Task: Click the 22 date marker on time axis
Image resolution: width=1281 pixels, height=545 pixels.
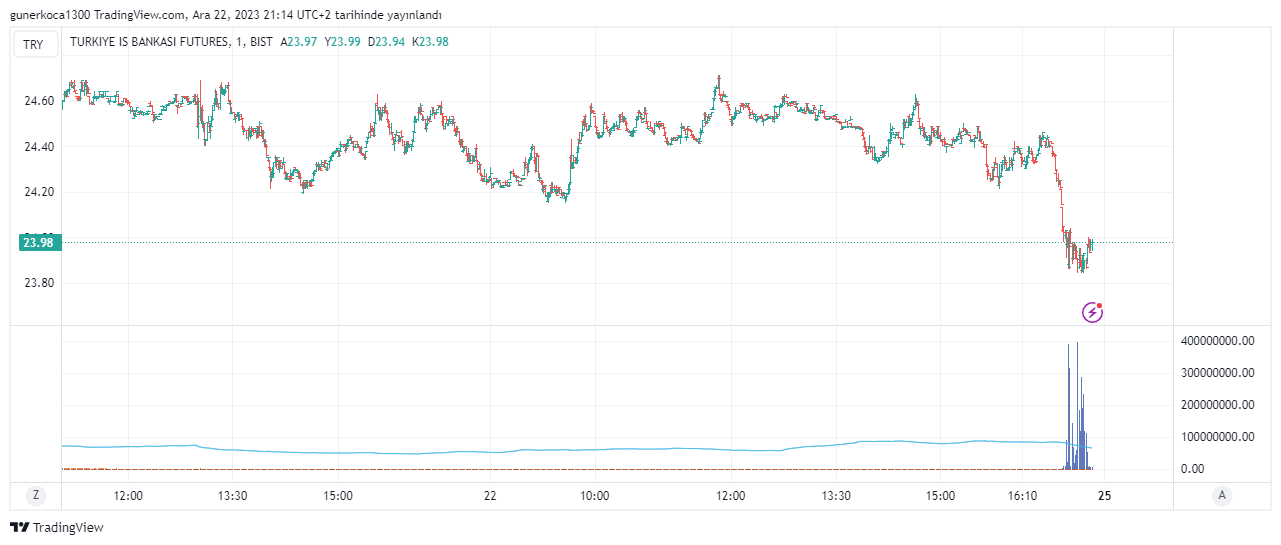Action: 490,495
